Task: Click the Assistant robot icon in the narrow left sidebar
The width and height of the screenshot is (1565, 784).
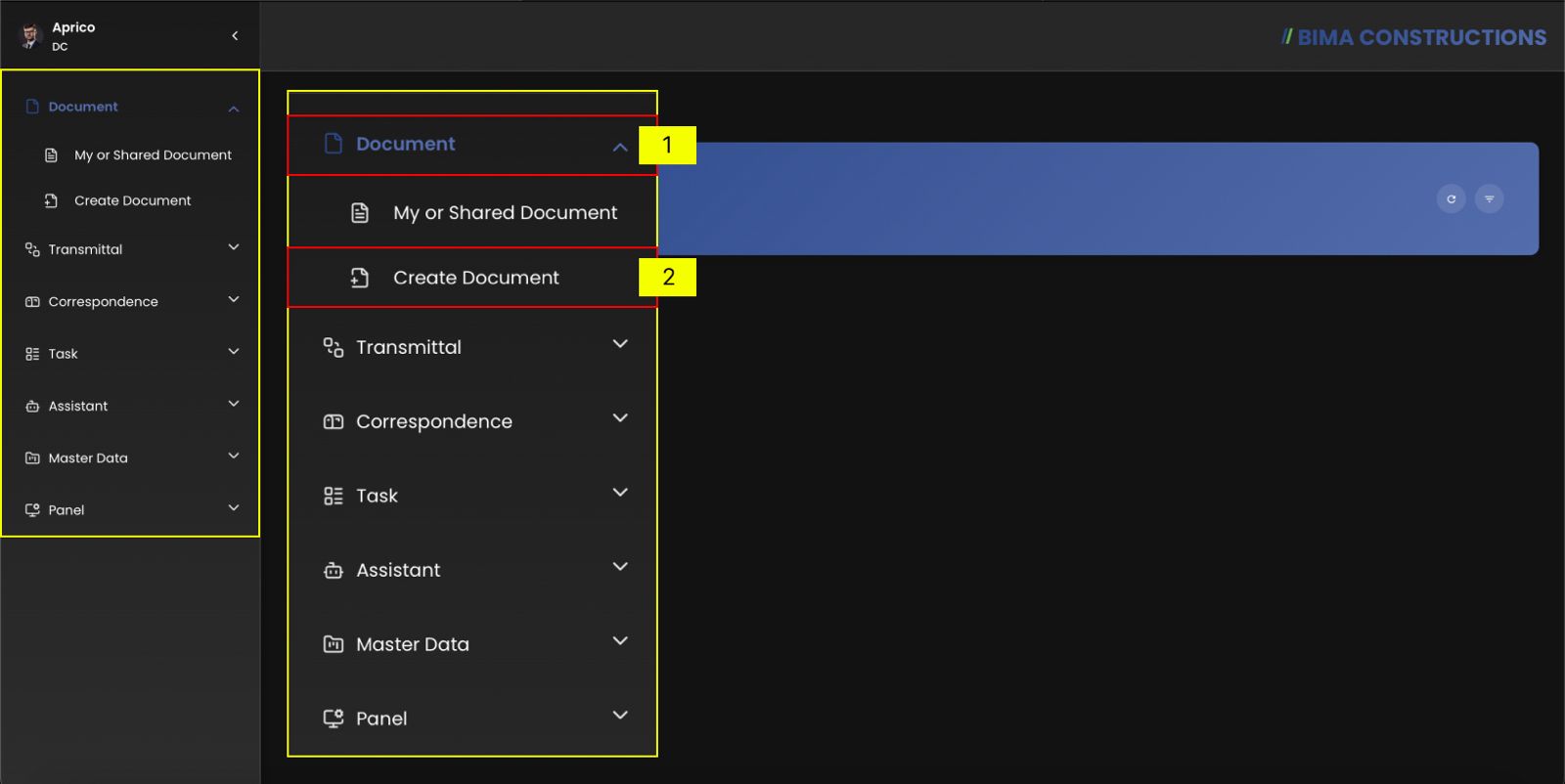Action: pos(32,406)
